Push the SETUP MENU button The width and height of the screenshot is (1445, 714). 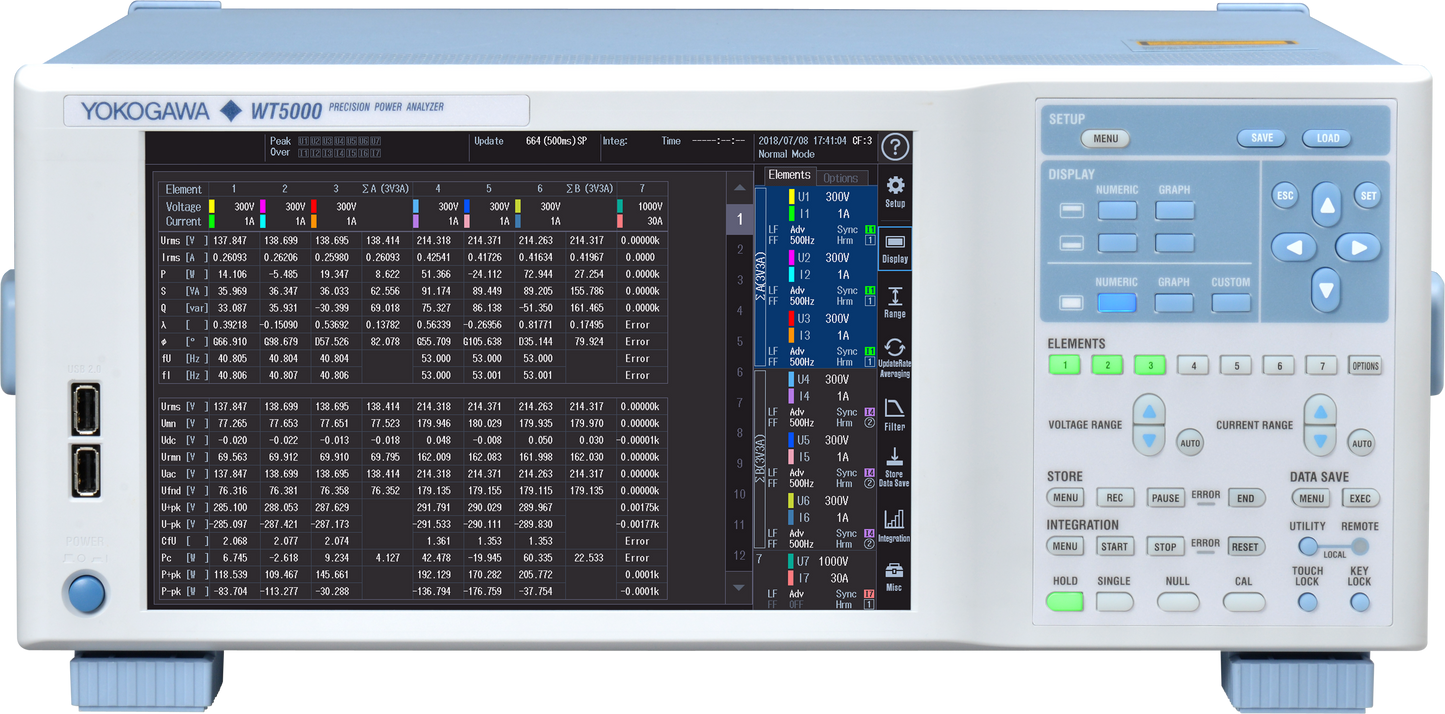[x=1105, y=139]
